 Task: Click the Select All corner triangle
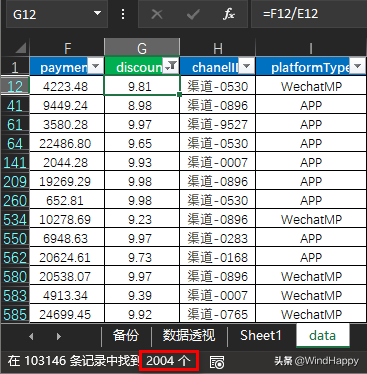click(20, 48)
